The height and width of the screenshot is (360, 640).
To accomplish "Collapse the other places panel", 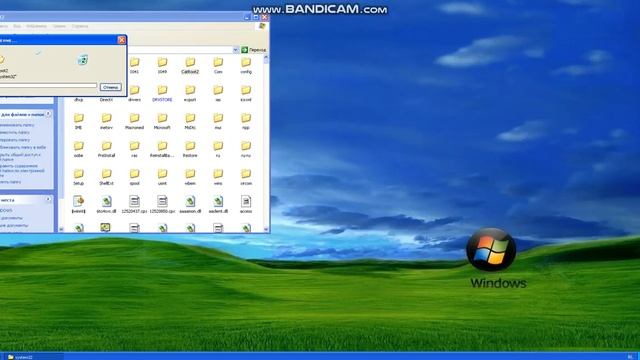I will click(x=48, y=199).
